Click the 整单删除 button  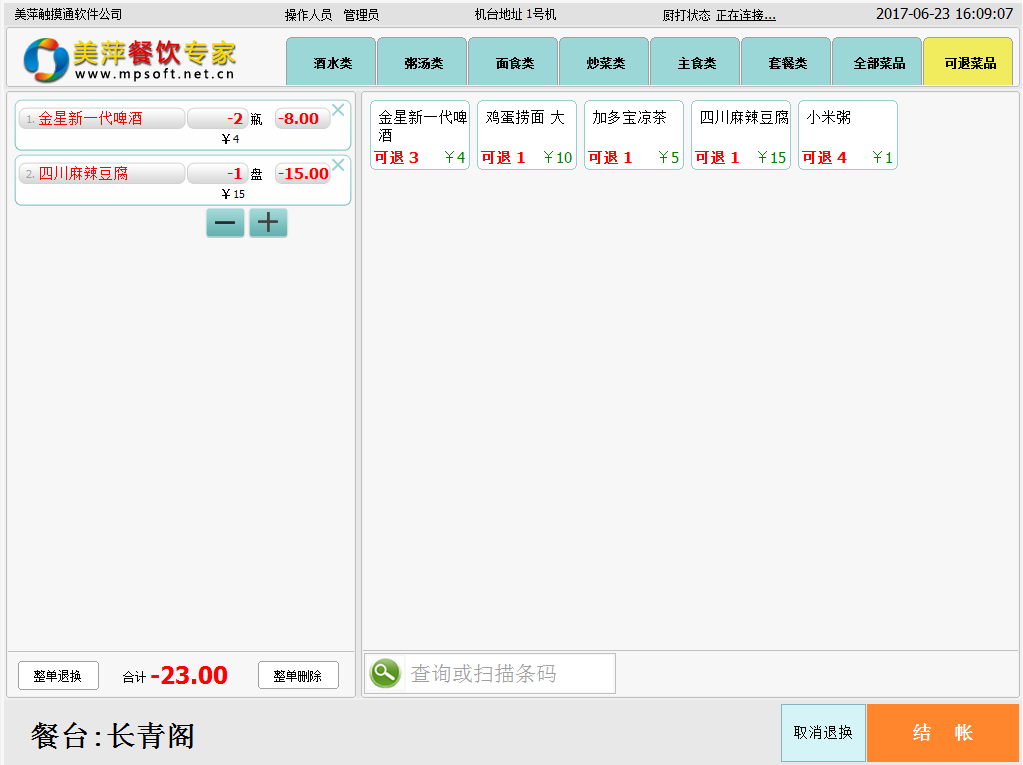pyautogui.click(x=298, y=676)
